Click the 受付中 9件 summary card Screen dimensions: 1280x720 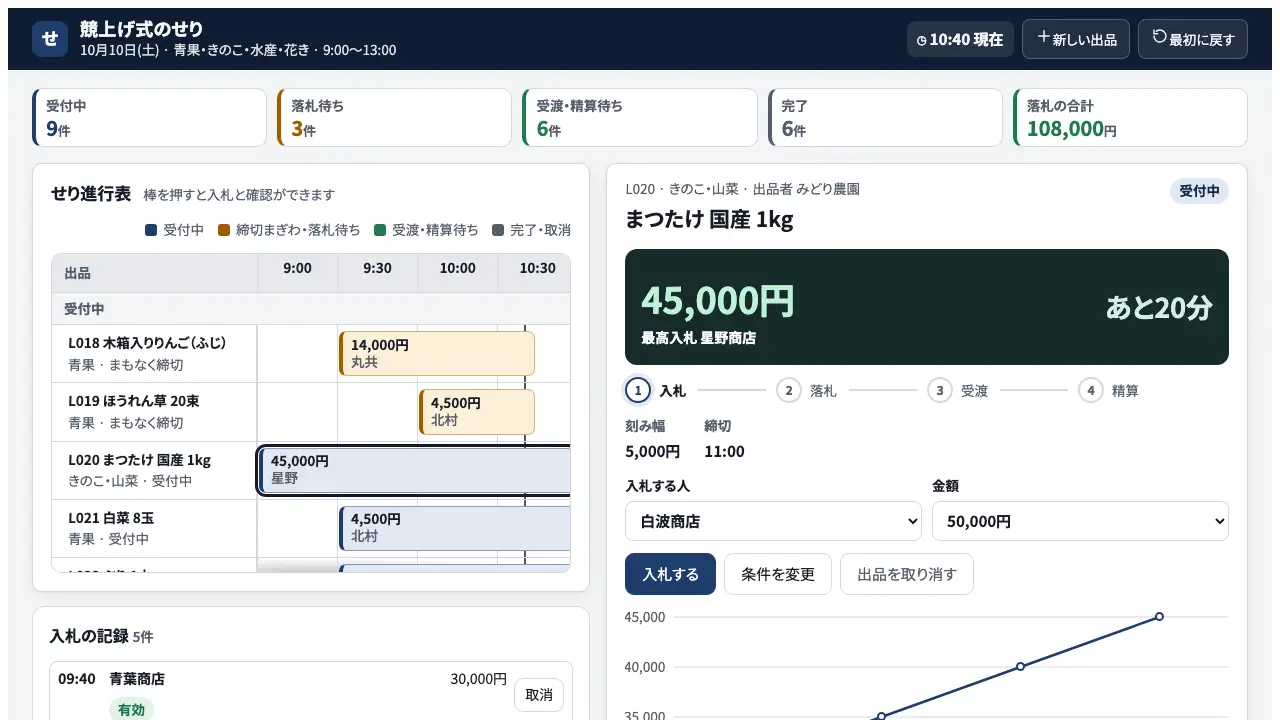[150, 117]
